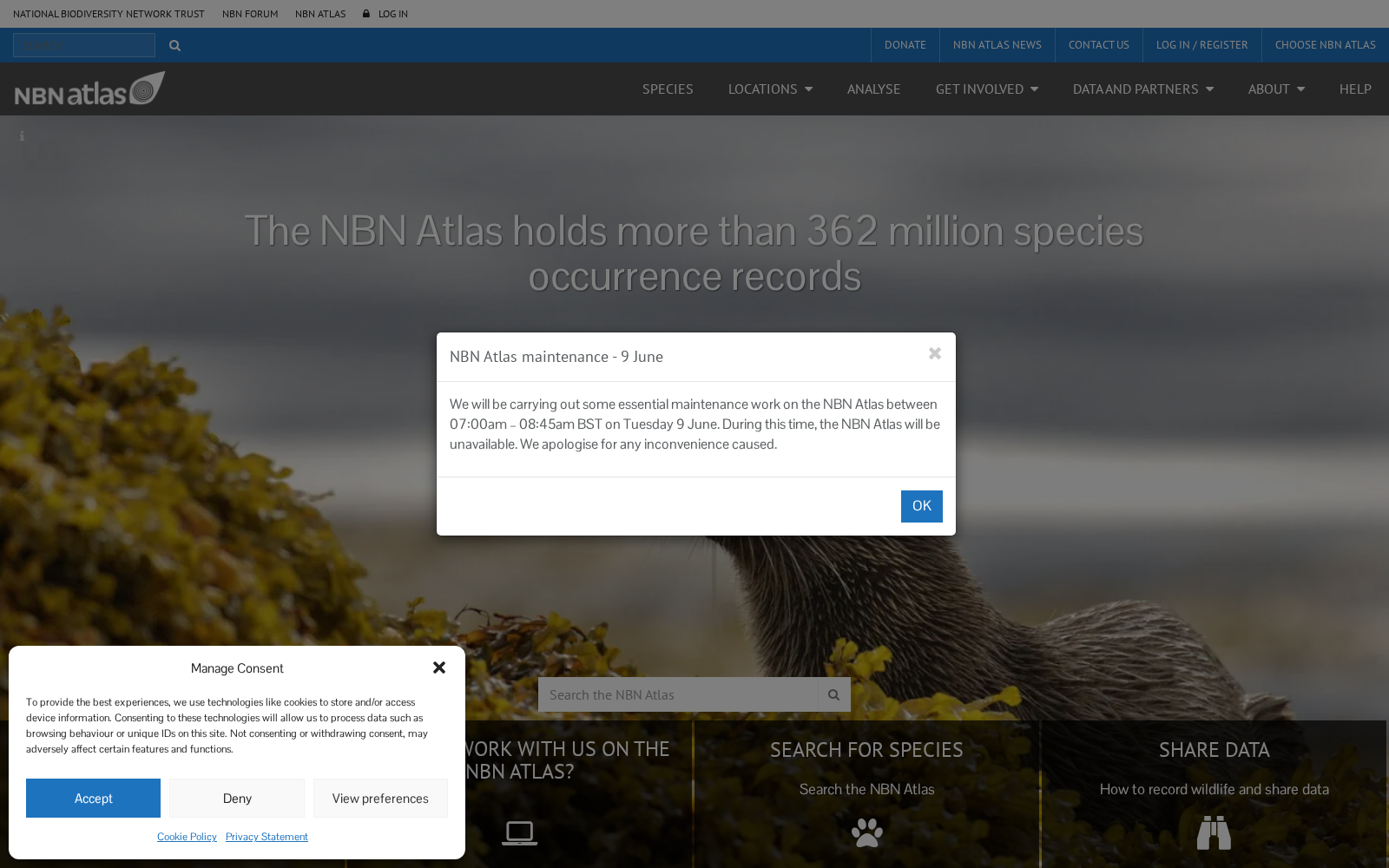This screenshot has width=1389, height=868.
Task: Click the binoculars icon under Share Data
Action: [x=1214, y=832]
